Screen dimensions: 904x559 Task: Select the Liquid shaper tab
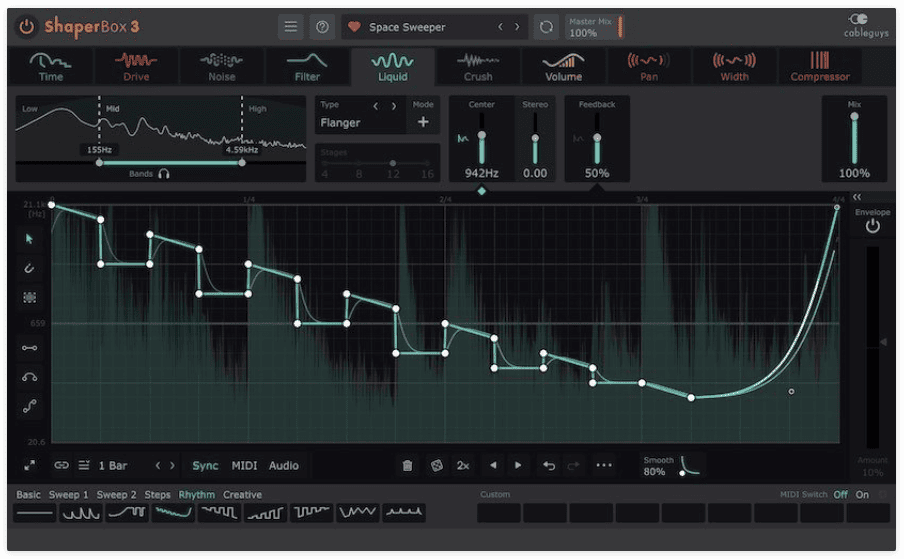pyautogui.click(x=393, y=67)
